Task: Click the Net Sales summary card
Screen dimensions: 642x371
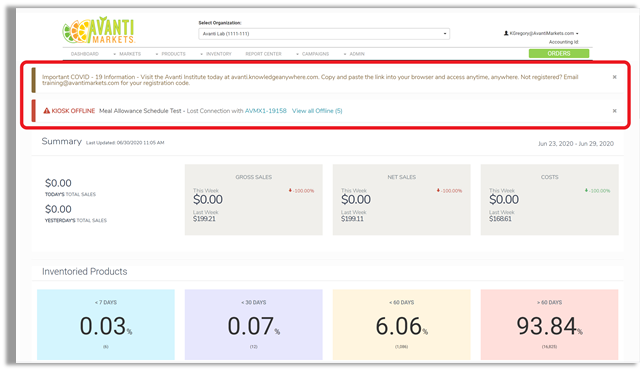Action: tap(402, 200)
